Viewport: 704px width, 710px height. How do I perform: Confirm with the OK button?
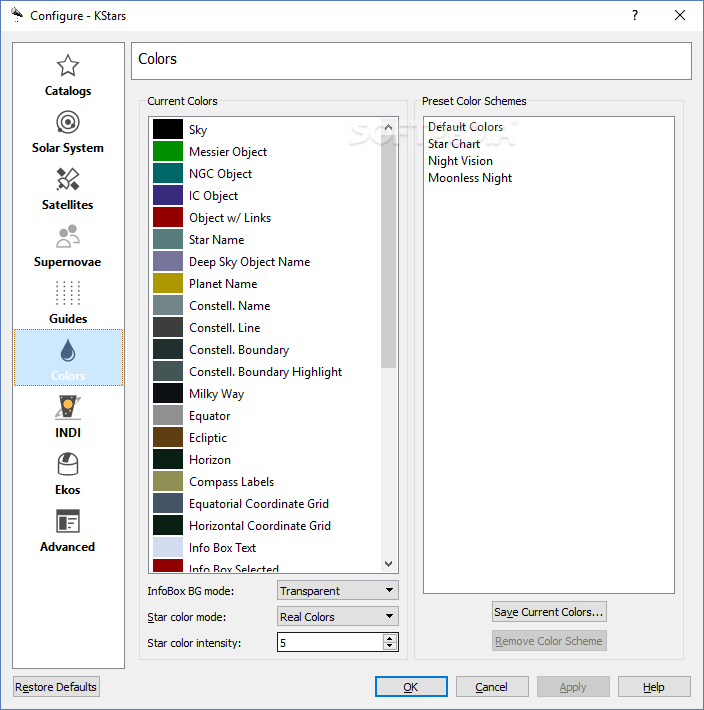click(411, 687)
